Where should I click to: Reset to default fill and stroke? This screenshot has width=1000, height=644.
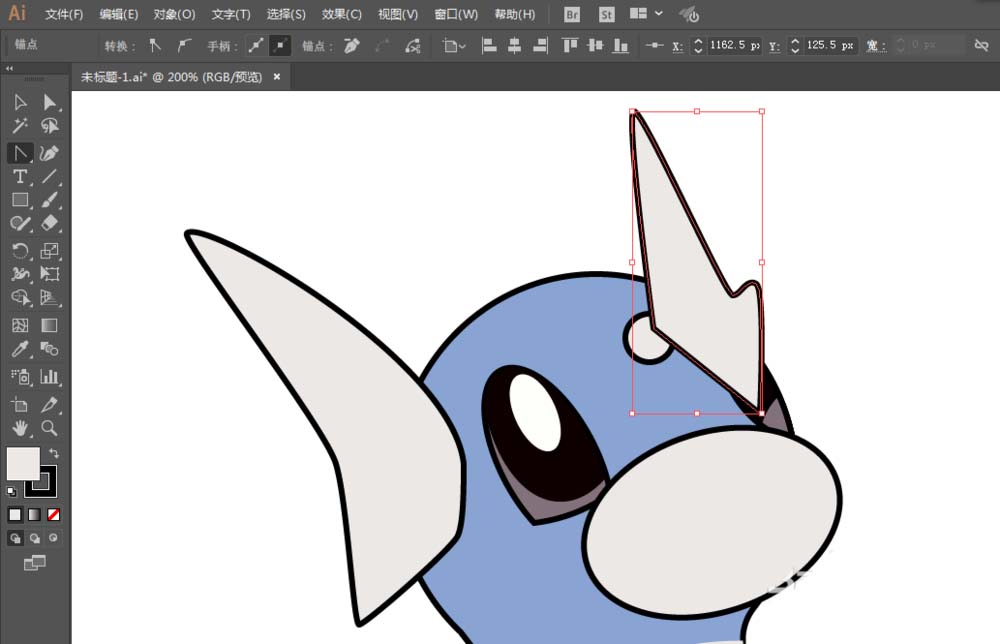click(x=11, y=491)
